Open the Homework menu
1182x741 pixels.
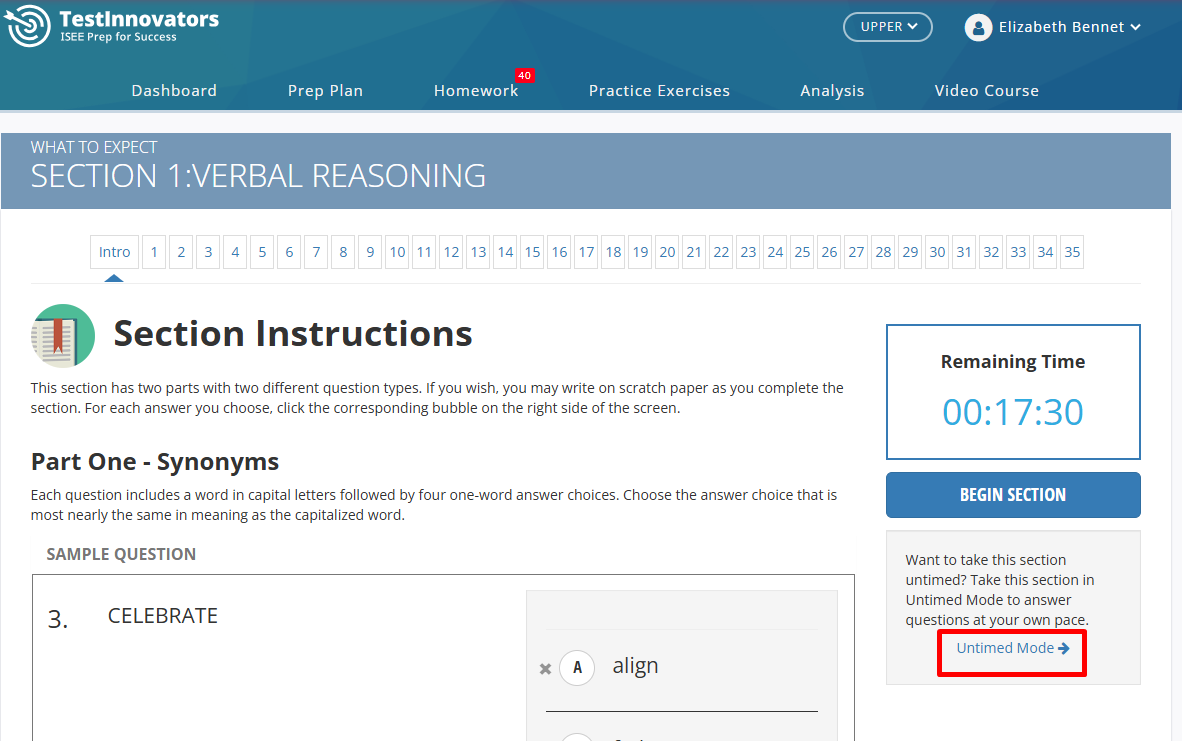[476, 90]
